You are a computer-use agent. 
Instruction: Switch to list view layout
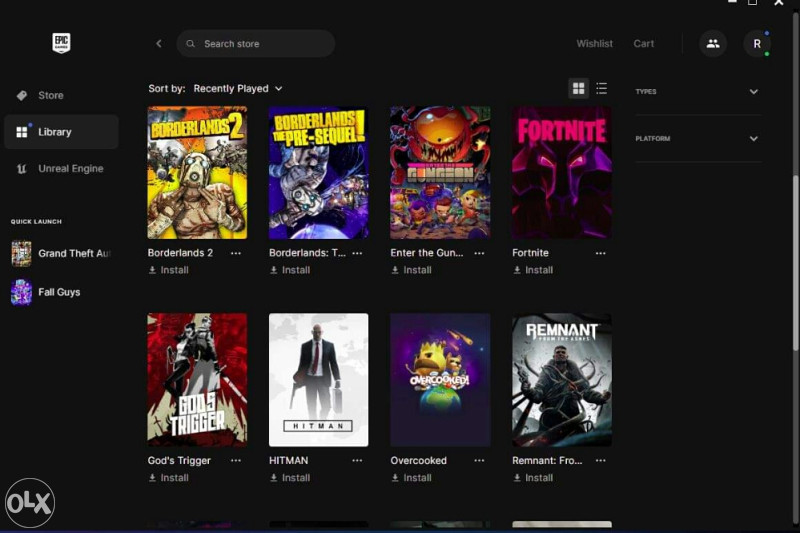pos(601,89)
